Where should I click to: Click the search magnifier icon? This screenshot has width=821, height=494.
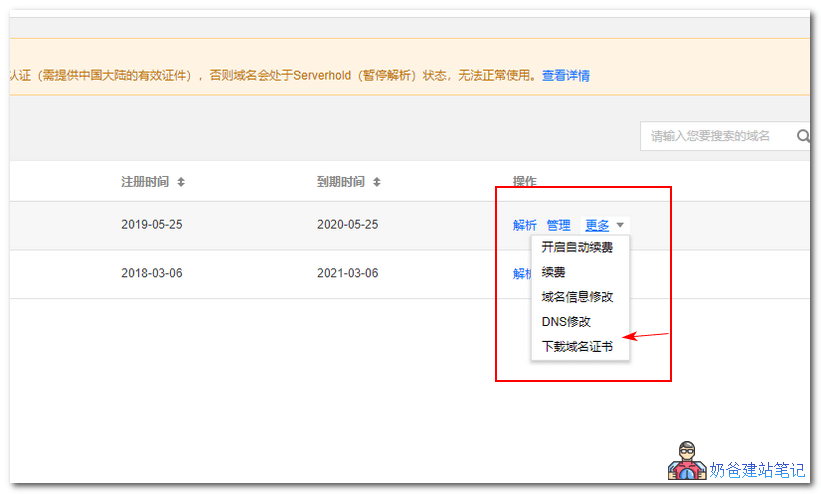click(802, 136)
